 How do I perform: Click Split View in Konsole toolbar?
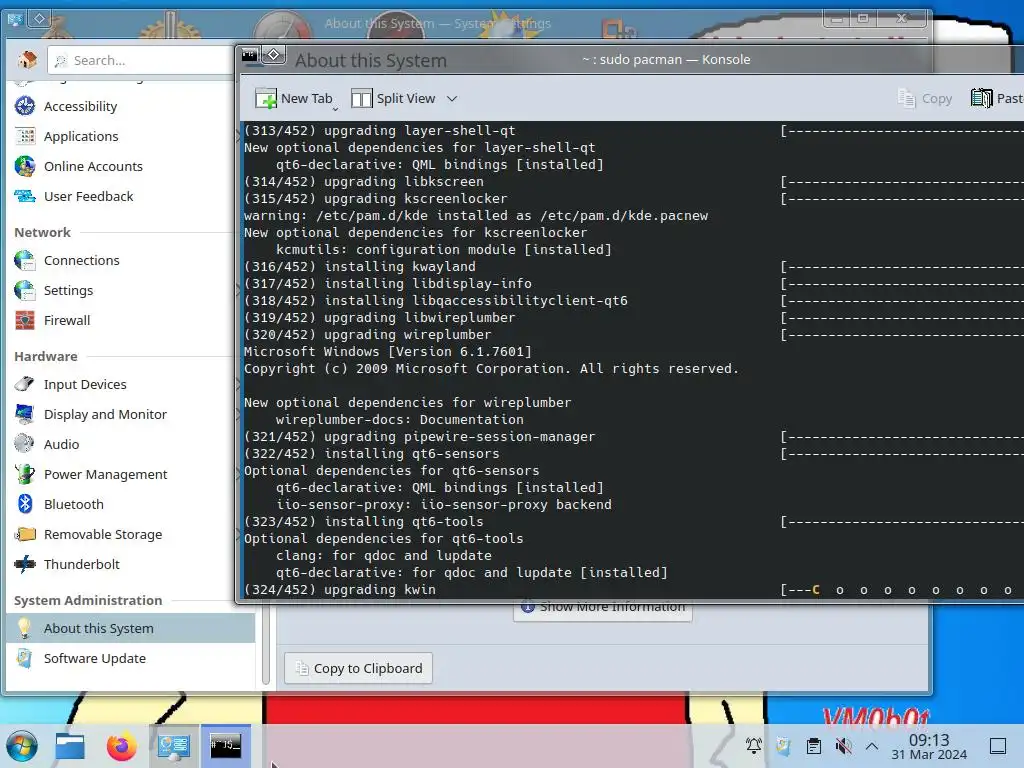(x=393, y=99)
